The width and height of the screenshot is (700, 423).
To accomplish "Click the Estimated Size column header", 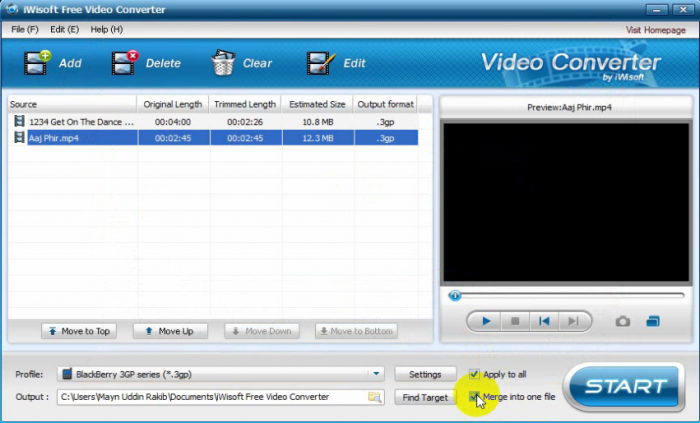I will (x=317, y=104).
